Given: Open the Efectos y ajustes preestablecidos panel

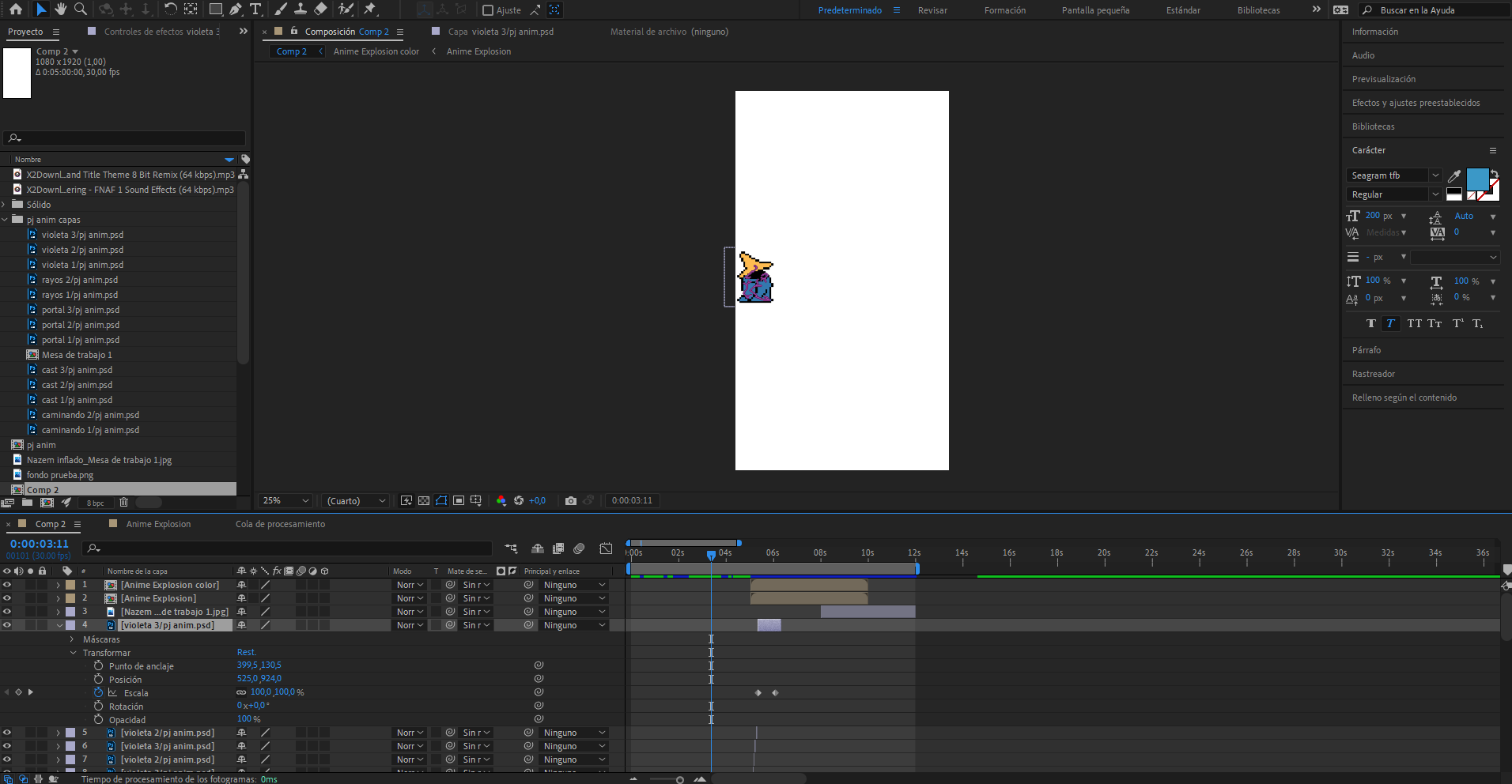Looking at the screenshot, I should (x=1416, y=103).
